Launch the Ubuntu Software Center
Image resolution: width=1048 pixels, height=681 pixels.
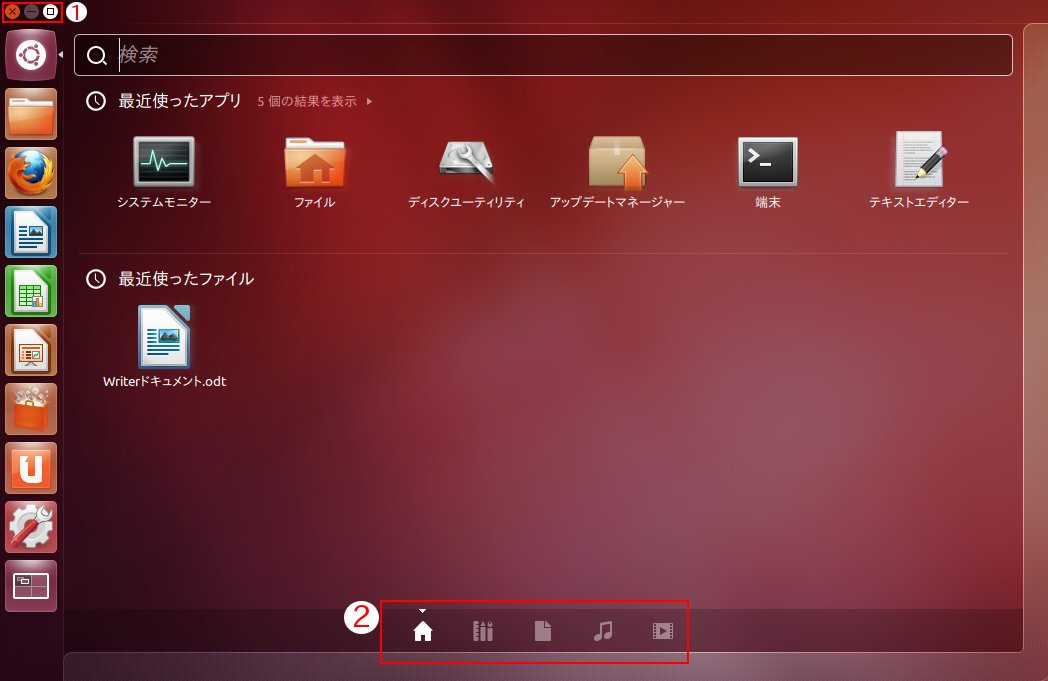pyautogui.click(x=30, y=409)
